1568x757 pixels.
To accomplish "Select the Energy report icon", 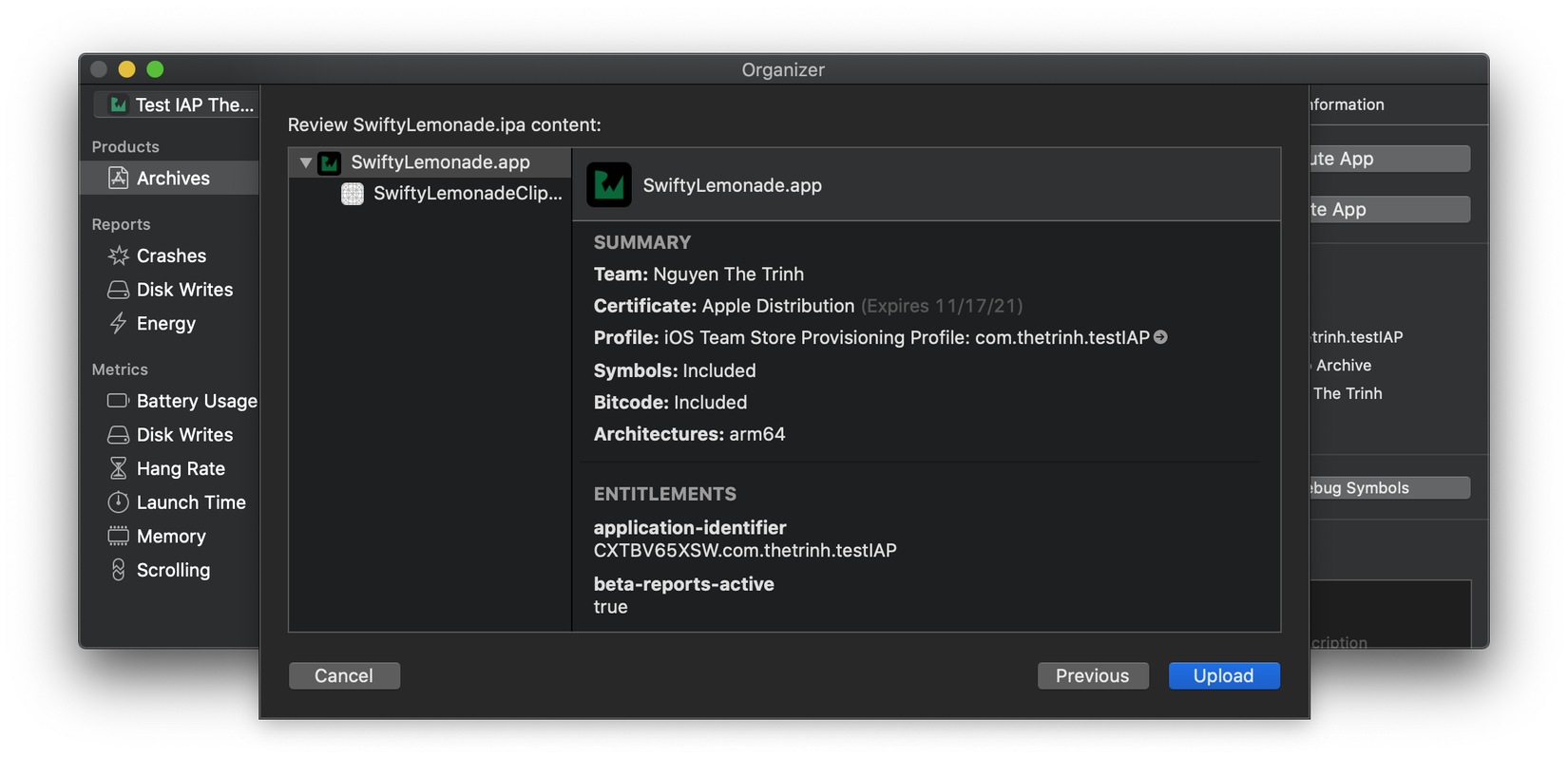I will click(x=118, y=324).
